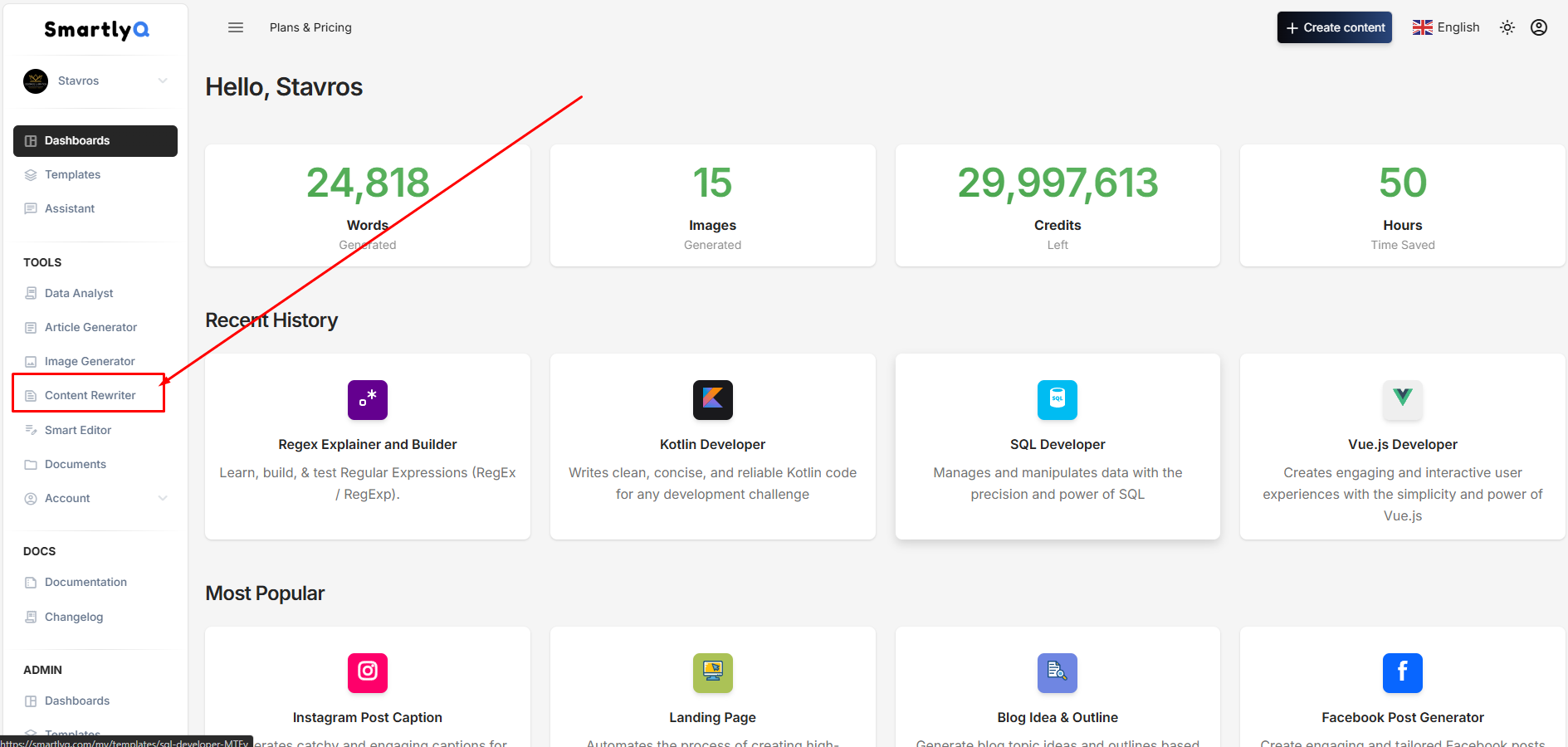Click the SmartlyQ logo
This screenshot has width=1568, height=747.
point(96,30)
